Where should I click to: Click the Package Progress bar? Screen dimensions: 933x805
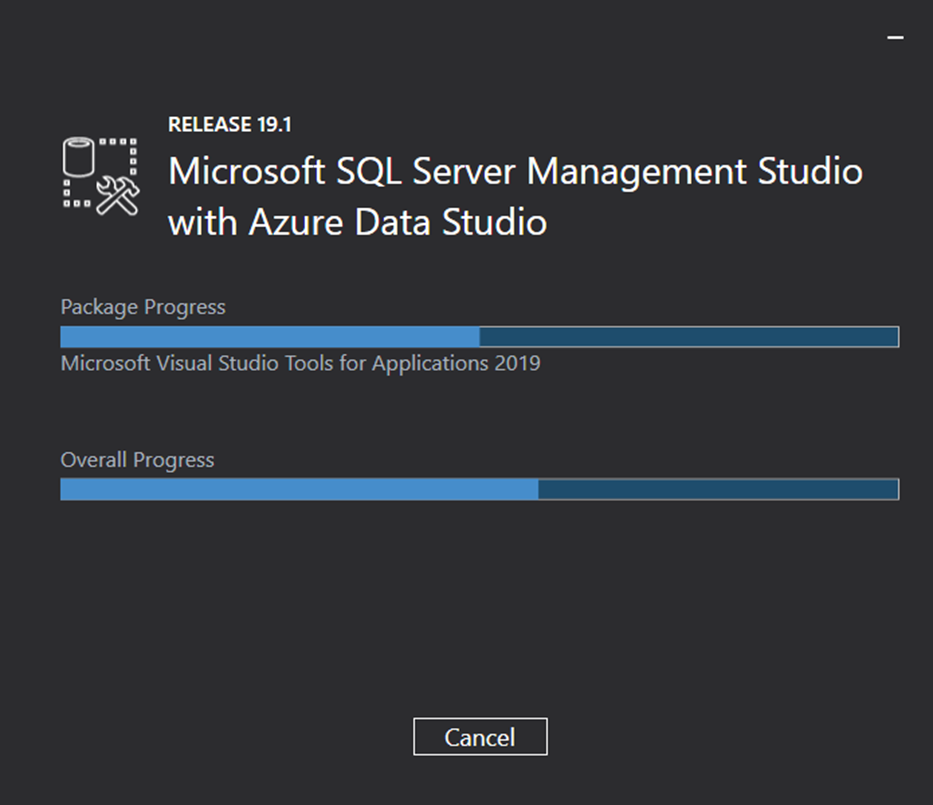[x=480, y=337]
